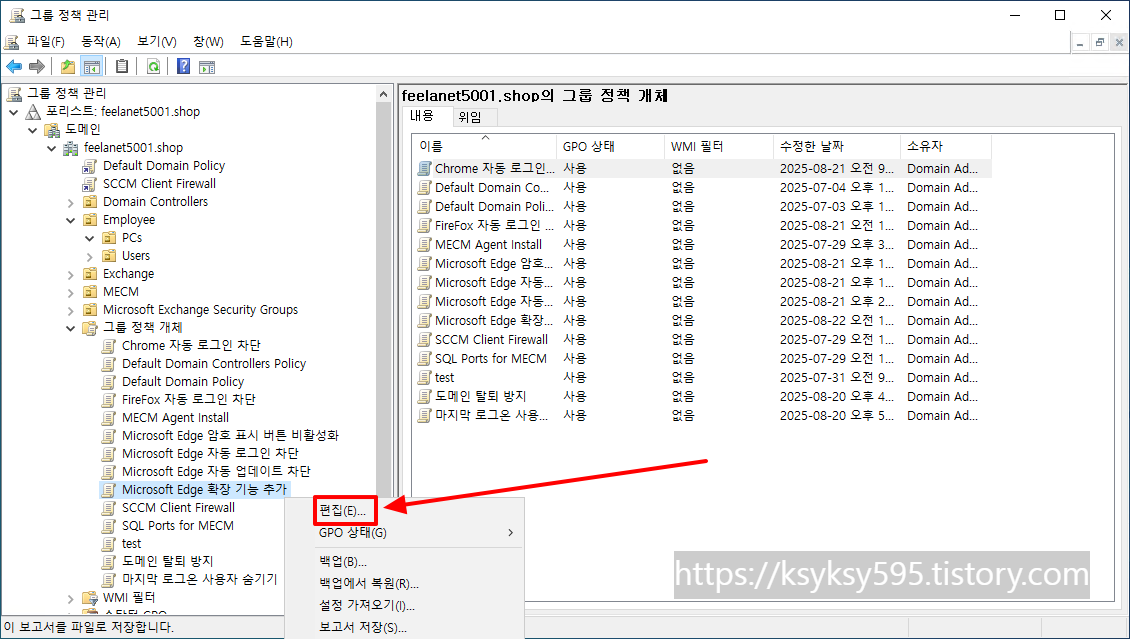Collapse the 그룹 정책 개체 node
1130x639 pixels.
click(x=71, y=329)
